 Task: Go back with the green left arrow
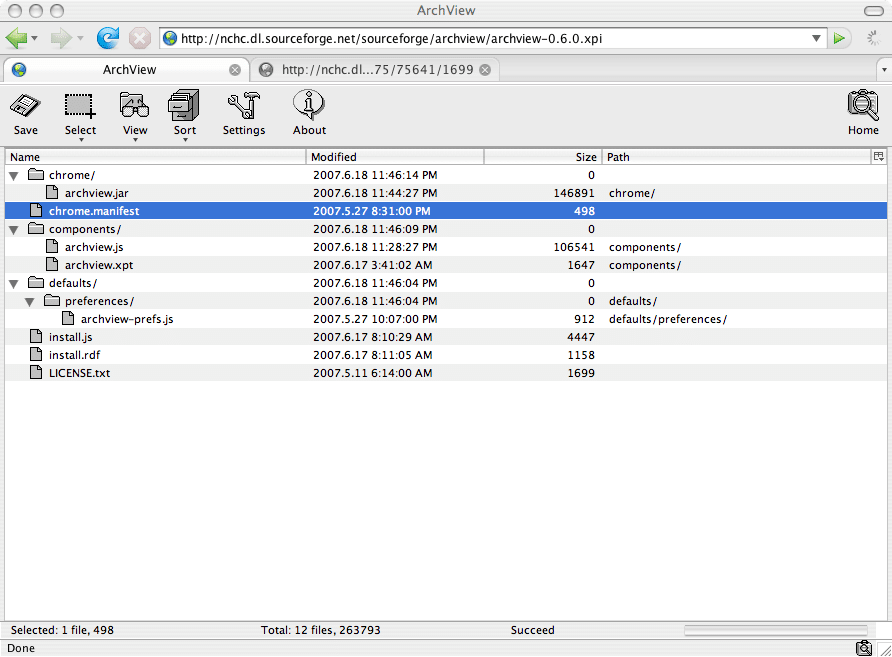(16, 39)
